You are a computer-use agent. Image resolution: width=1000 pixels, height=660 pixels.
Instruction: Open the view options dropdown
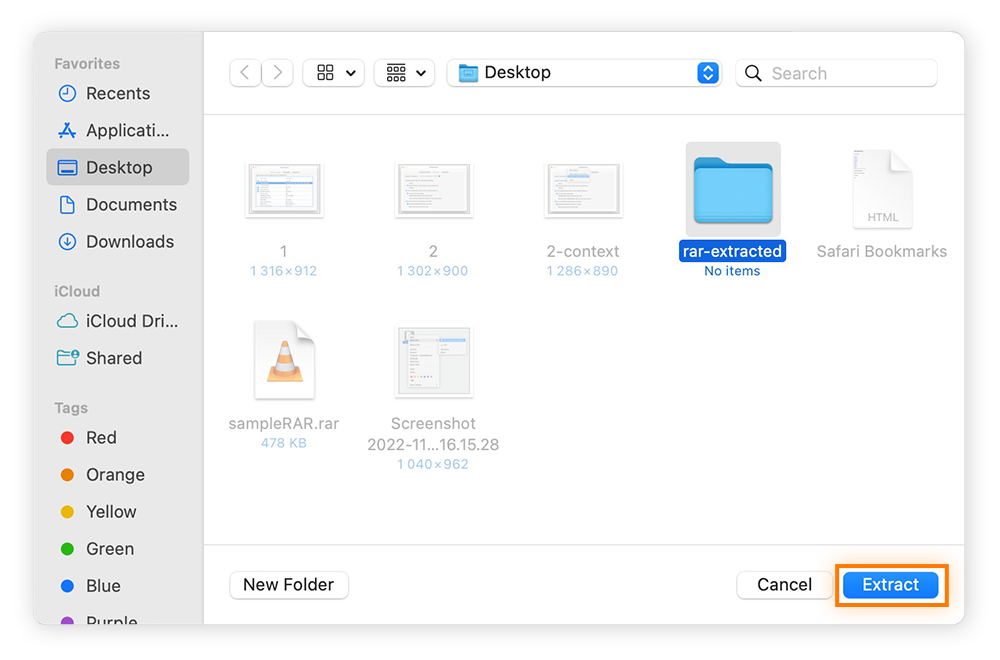coord(333,72)
